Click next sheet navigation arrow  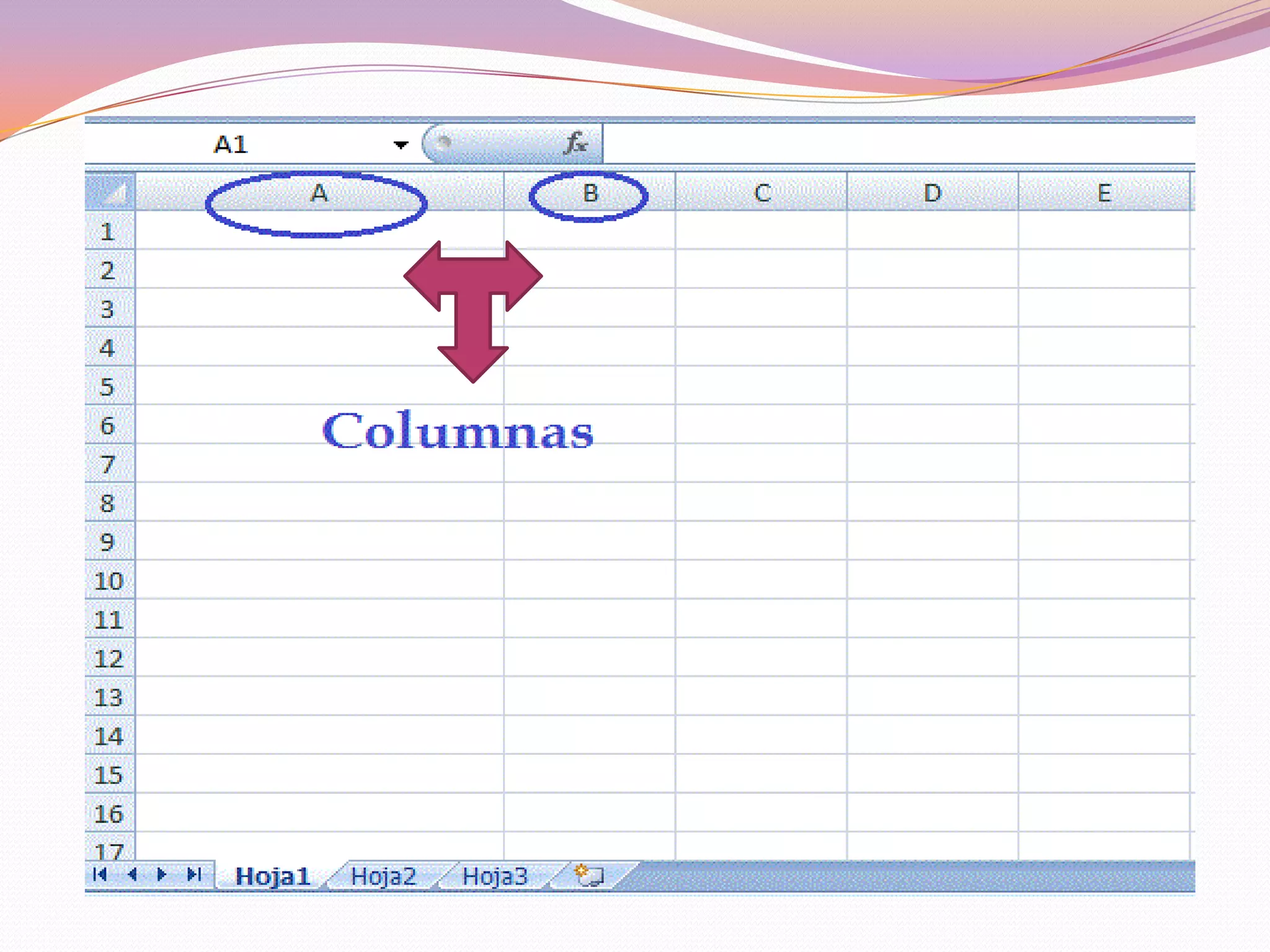[x=162, y=875]
